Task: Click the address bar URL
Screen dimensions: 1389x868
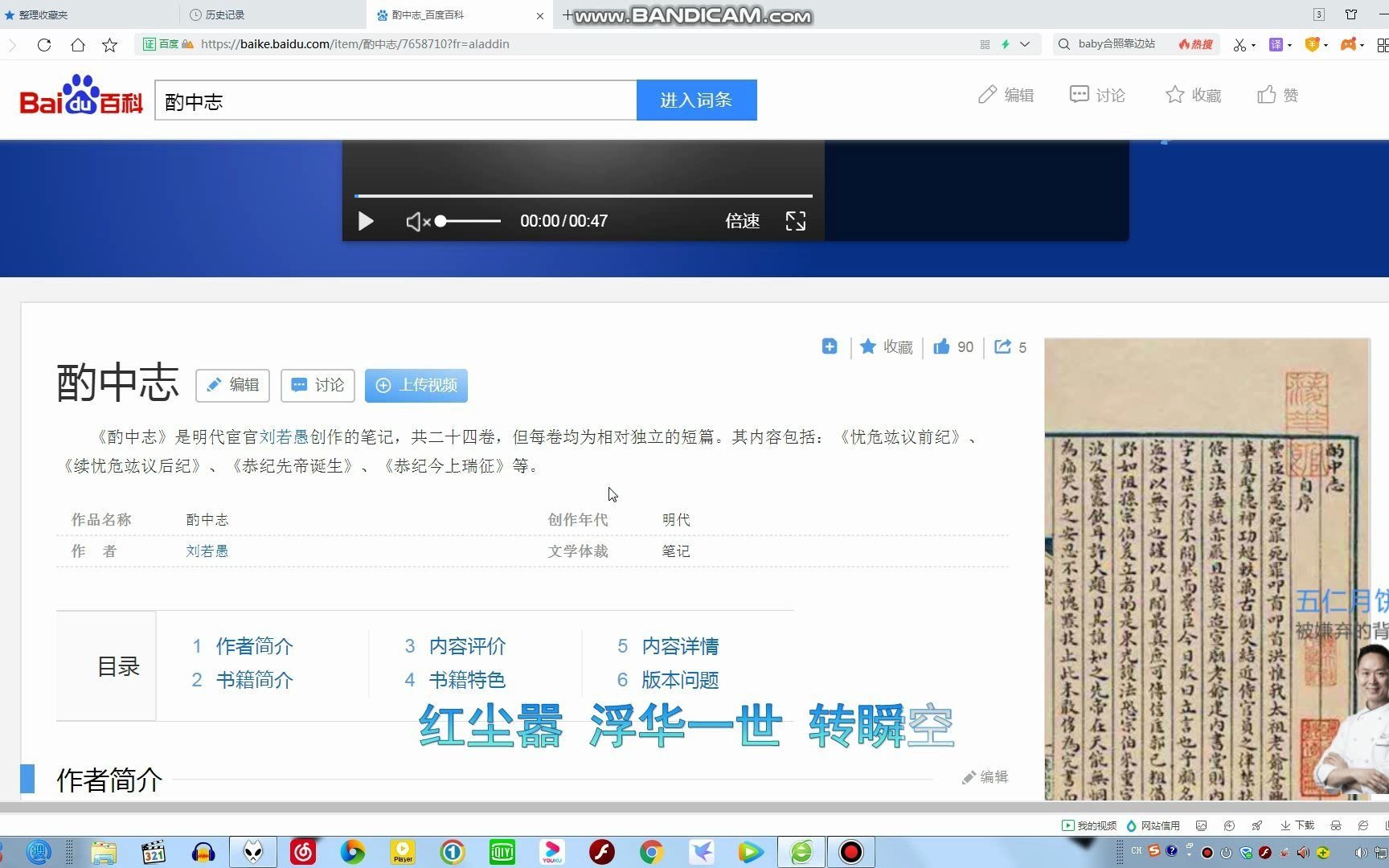Action: click(354, 44)
